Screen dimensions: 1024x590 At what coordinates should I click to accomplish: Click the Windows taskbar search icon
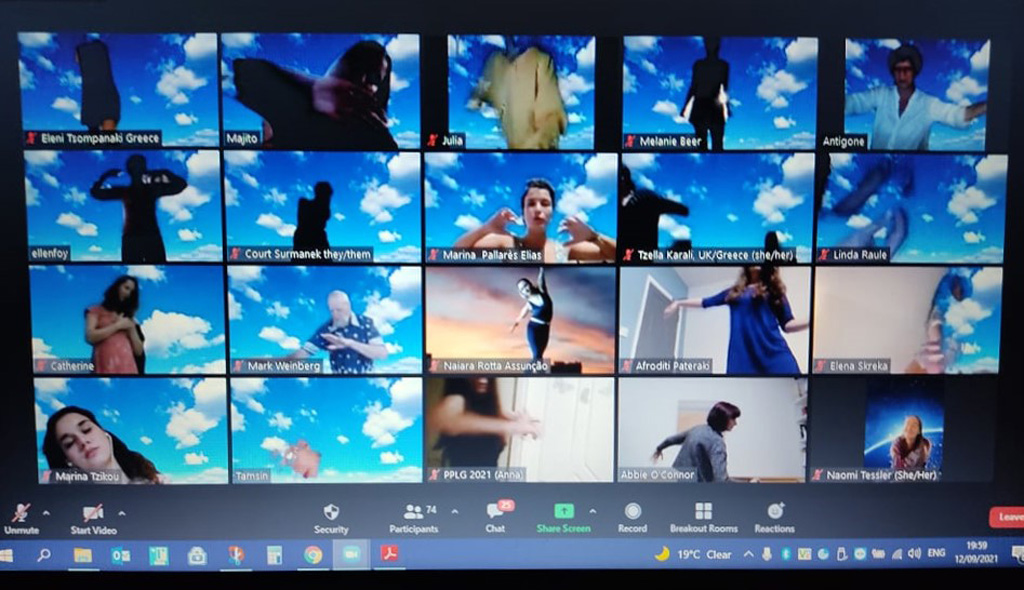44,555
